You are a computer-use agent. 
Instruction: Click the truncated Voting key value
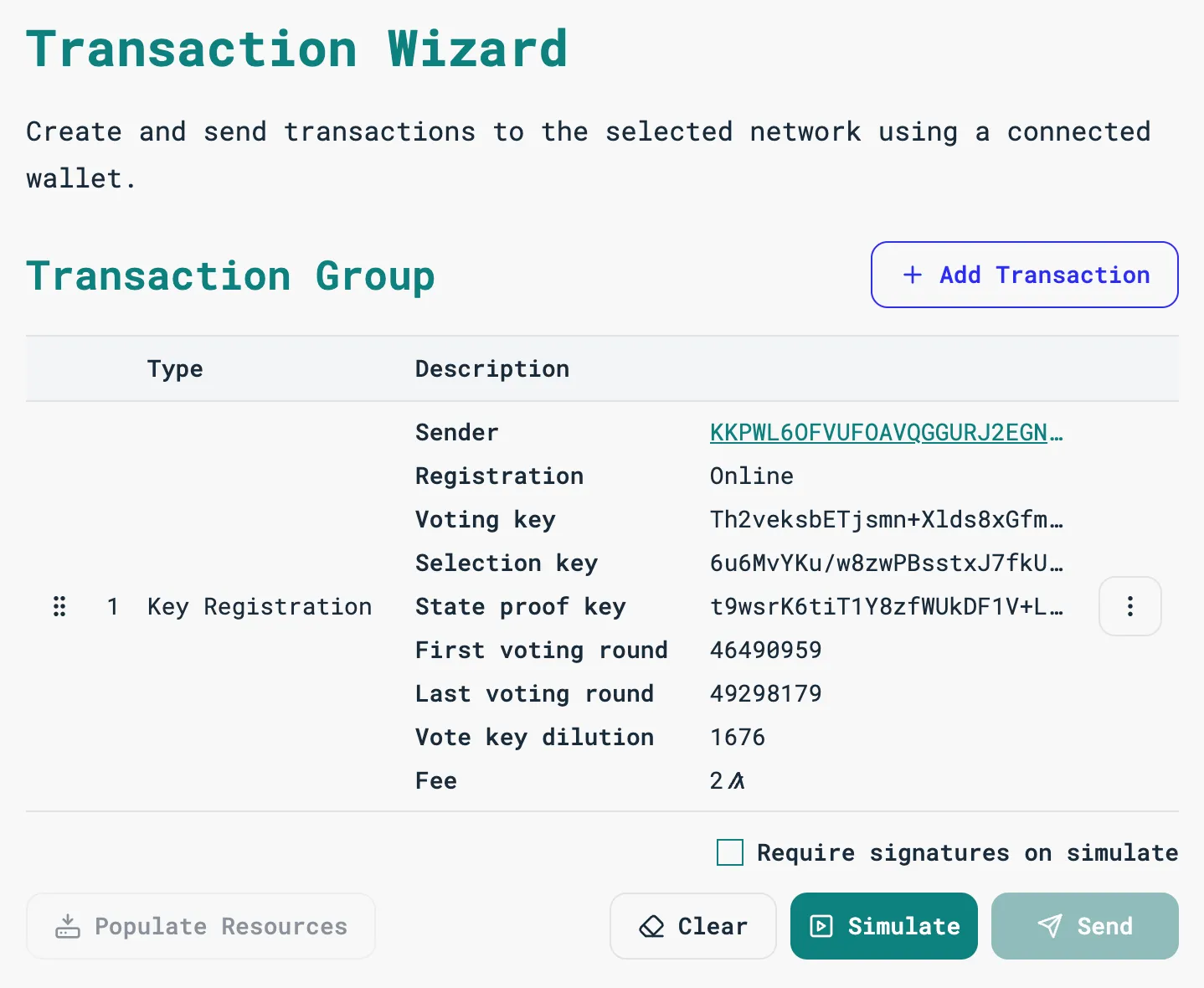tap(886, 519)
